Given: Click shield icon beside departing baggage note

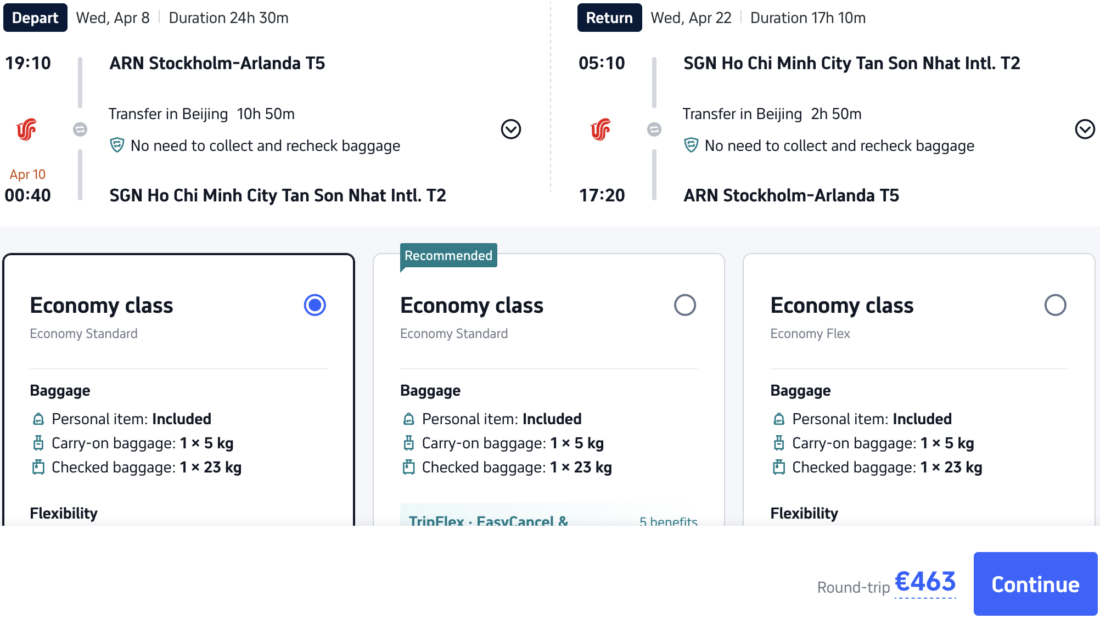Looking at the screenshot, I should click(117, 145).
